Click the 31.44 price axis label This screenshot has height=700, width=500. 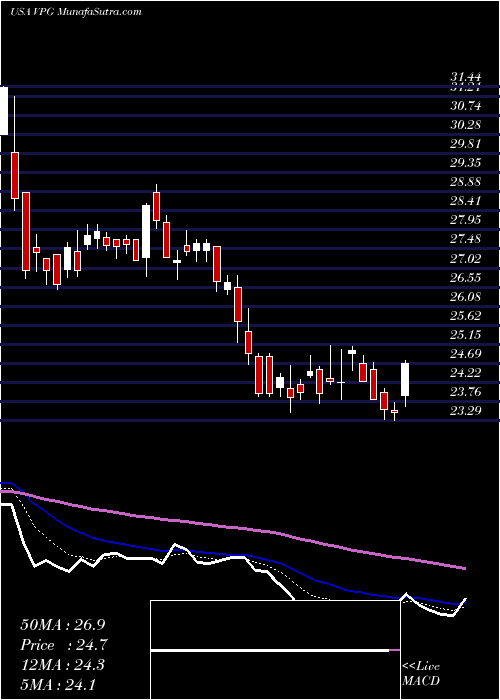tap(466, 79)
